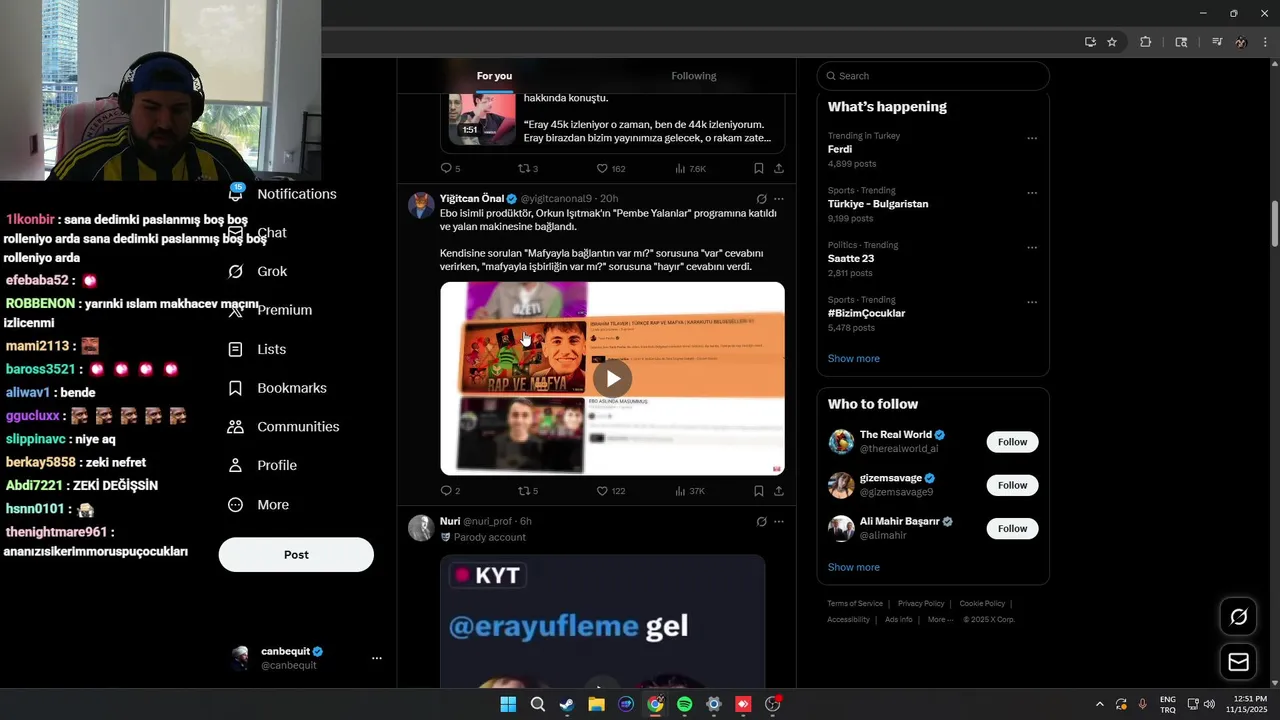
Task: Open the canbequit account switcher menu
Action: click(x=376, y=658)
